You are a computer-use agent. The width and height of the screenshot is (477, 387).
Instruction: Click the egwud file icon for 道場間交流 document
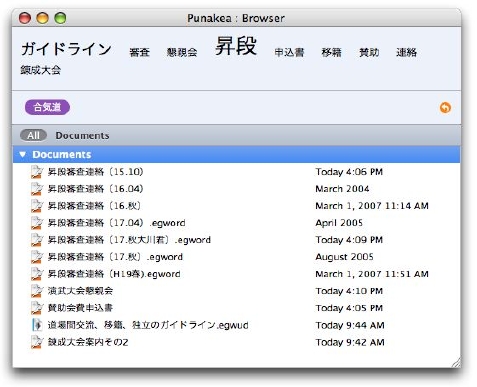[37, 325]
